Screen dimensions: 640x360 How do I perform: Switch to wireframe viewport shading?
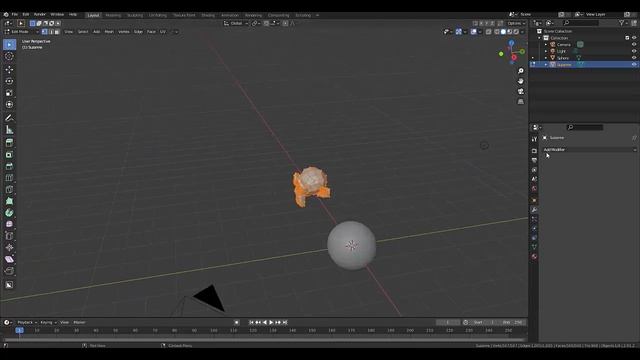pyautogui.click(x=497, y=31)
